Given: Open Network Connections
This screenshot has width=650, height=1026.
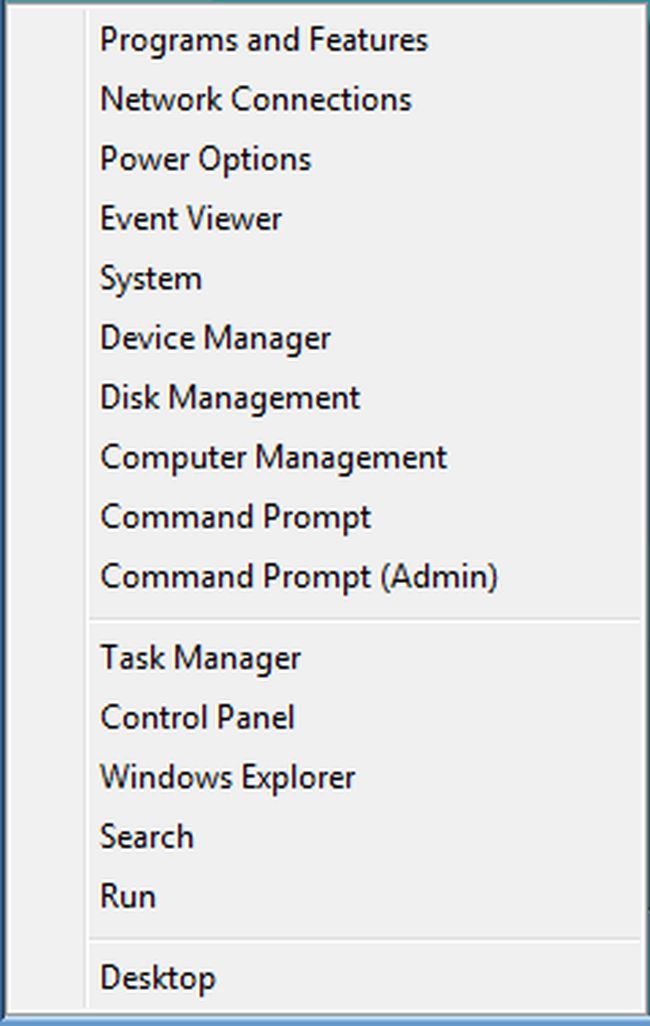Looking at the screenshot, I should point(254,99).
